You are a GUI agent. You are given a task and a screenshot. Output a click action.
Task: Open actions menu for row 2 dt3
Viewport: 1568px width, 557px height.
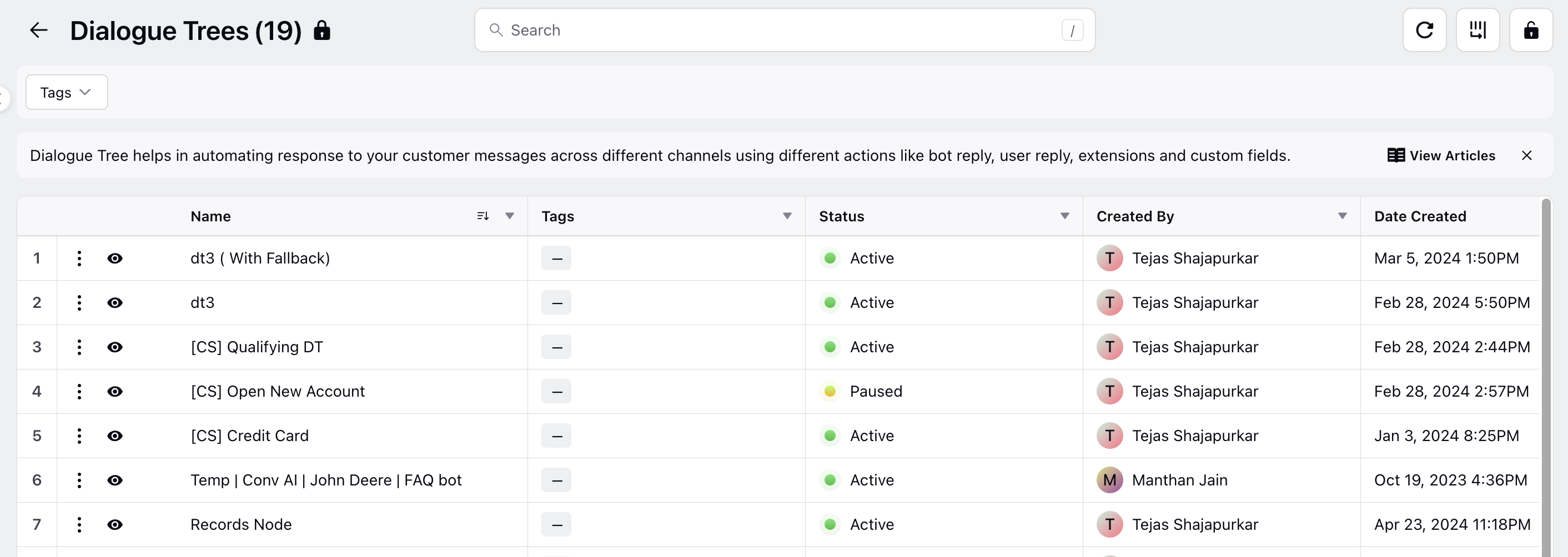[x=79, y=303]
